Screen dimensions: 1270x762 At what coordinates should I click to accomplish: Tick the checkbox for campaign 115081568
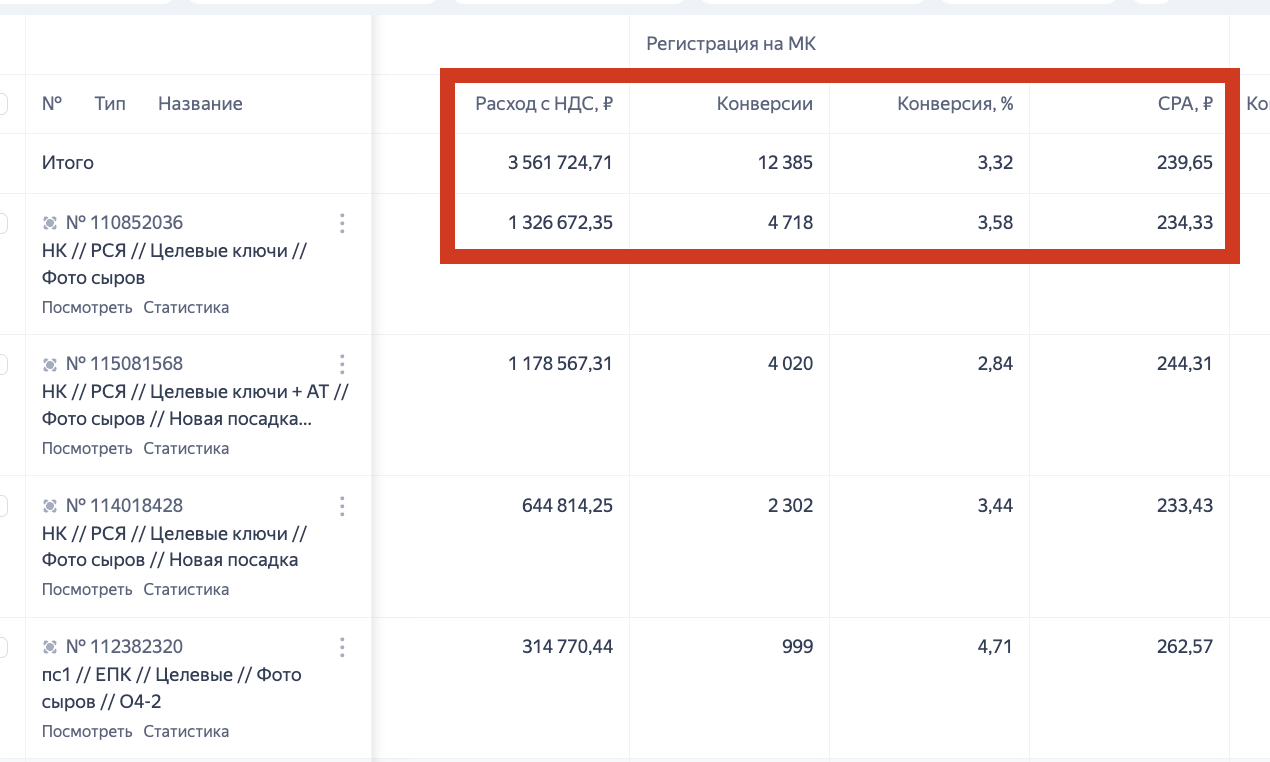[3, 364]
